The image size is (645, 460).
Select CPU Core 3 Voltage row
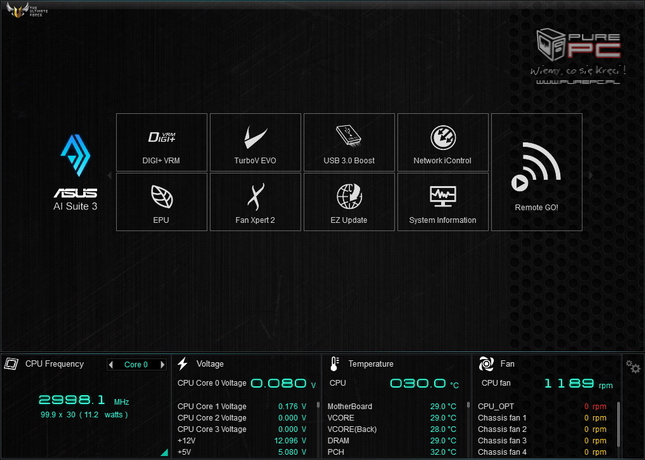(242, 429)
